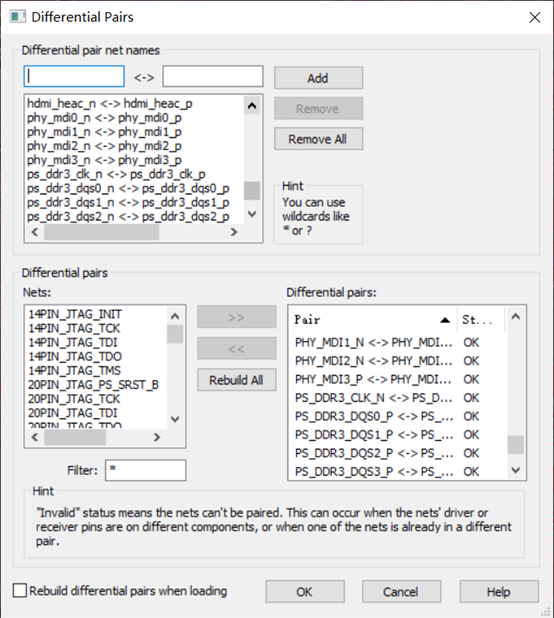Image resolution: width=554 pixels, height=618 pixels.
Task: Select the PS_DDR3_DQS2_P pair row
Action: 398,453
